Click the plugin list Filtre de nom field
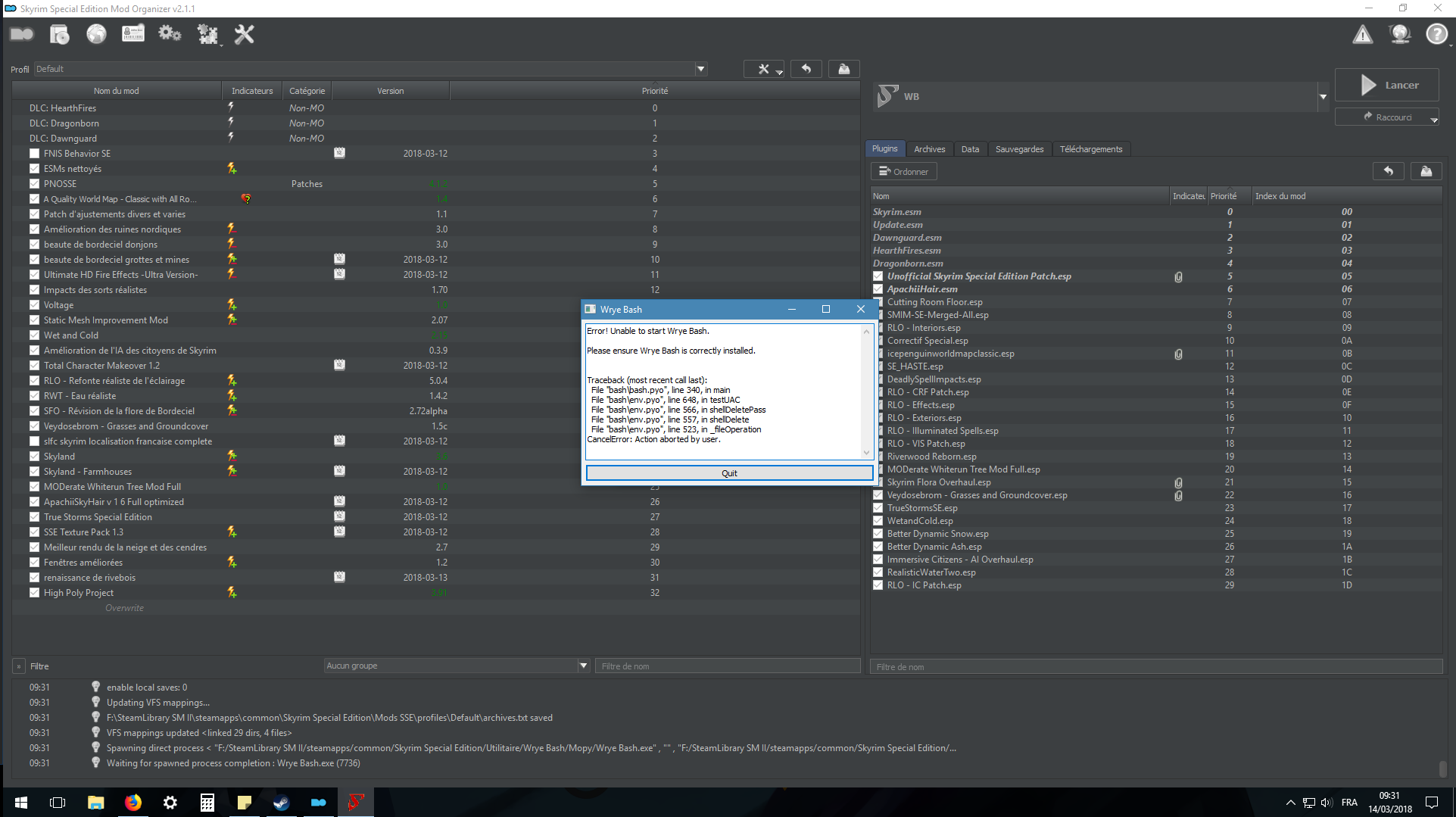Viewport: 1456px width, 817px height. pos(1156,666)
